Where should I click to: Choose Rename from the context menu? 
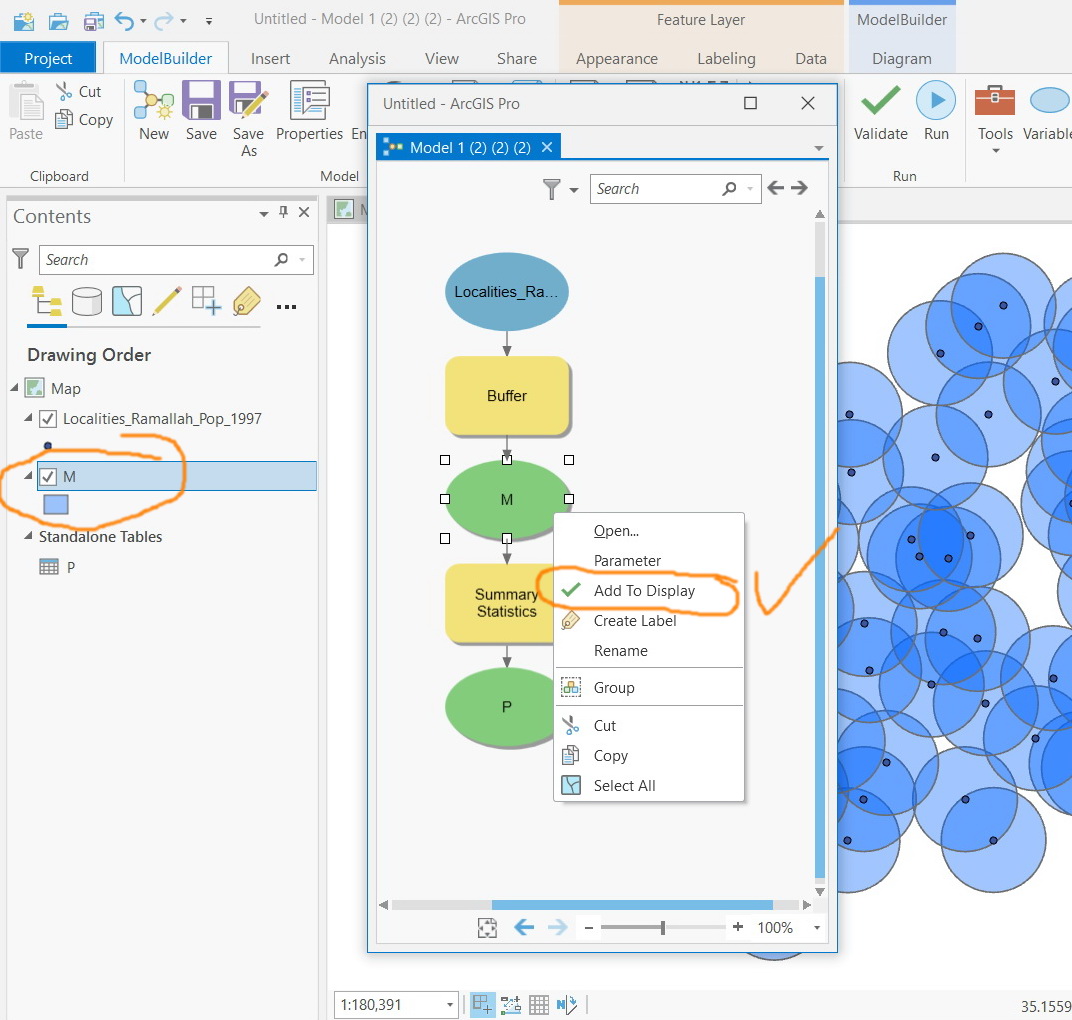point(620,651)
